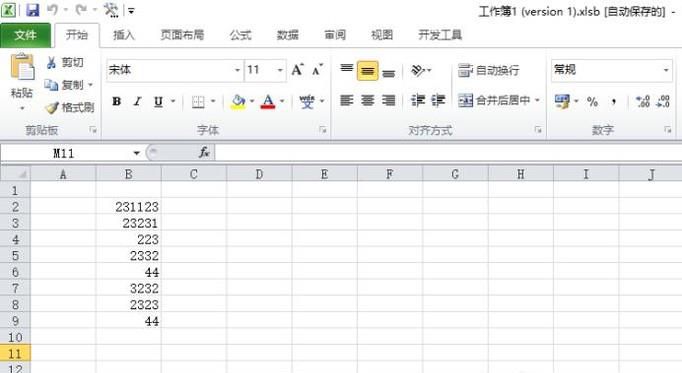Toggle top vertical alignment
The image size is (682, 373).
pyautogui.click(x=347, y=70)
